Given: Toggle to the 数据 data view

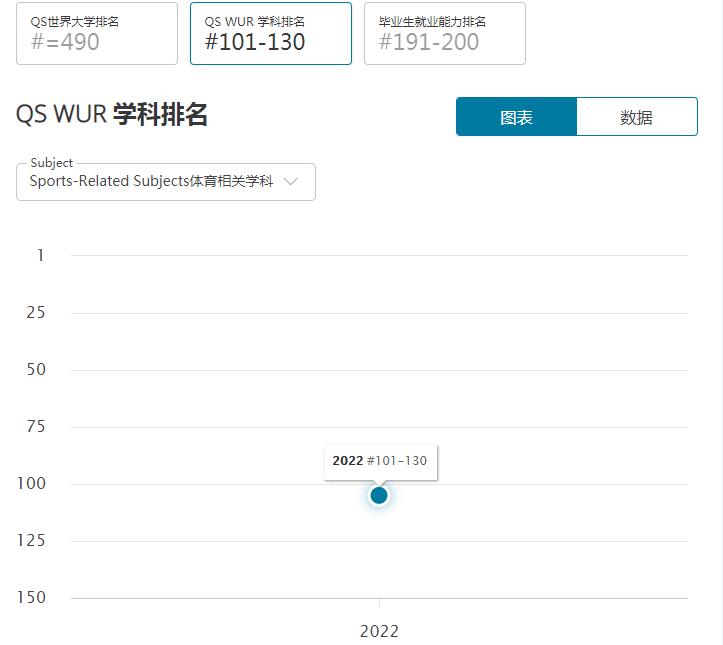Looking at the screenshot, I should coord(636,117).
